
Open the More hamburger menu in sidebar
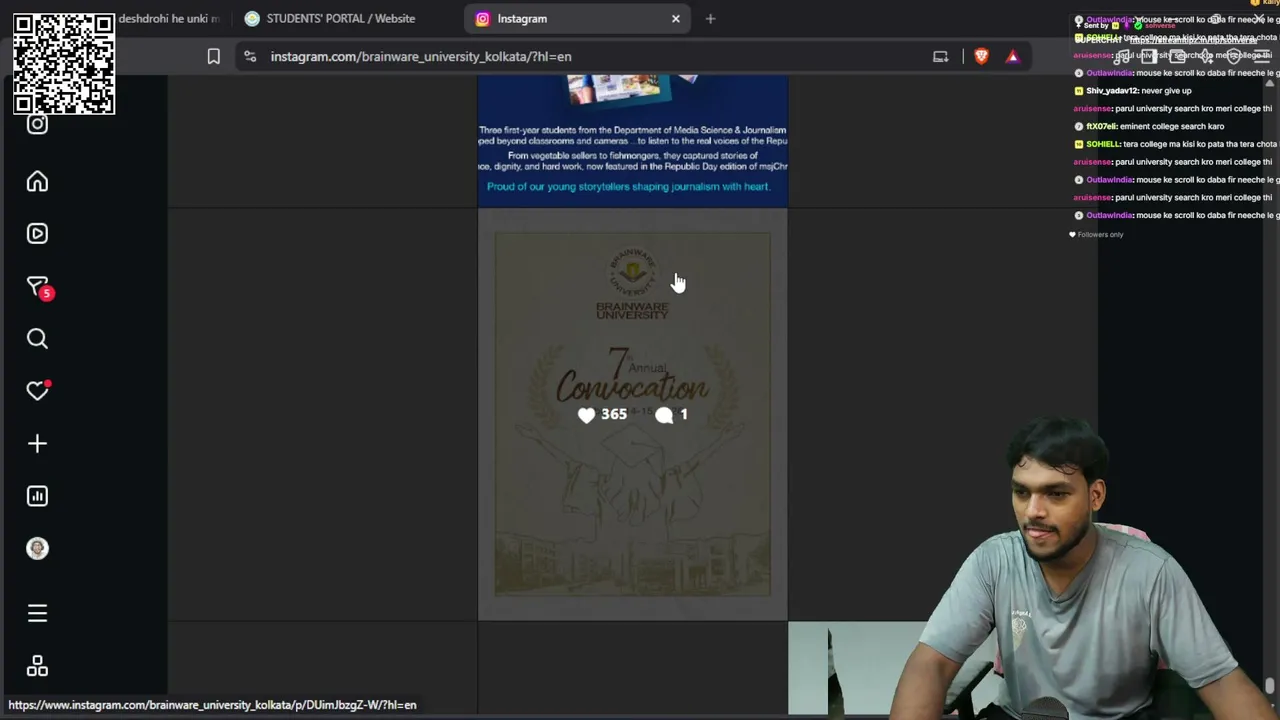click(x=37, y=614)
